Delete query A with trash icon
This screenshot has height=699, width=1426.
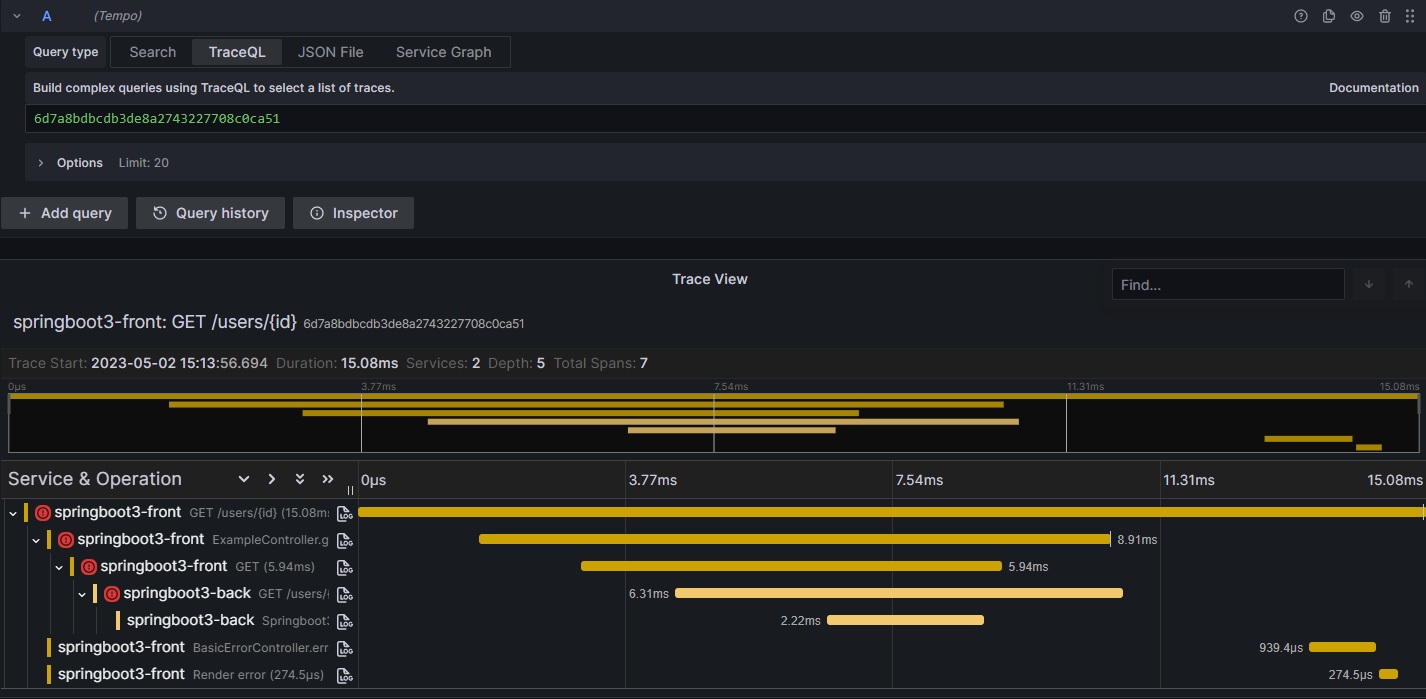coord(1385,16)
